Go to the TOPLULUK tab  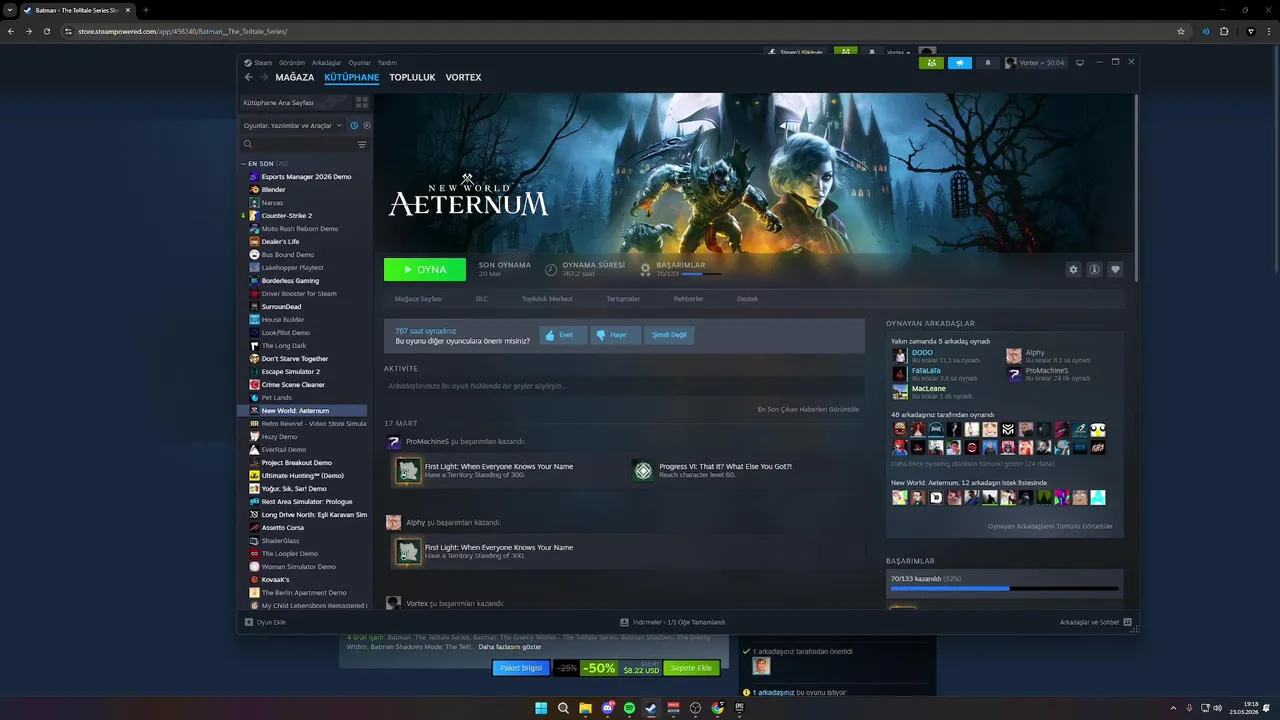pyautogui.click(x=412, y=77)
